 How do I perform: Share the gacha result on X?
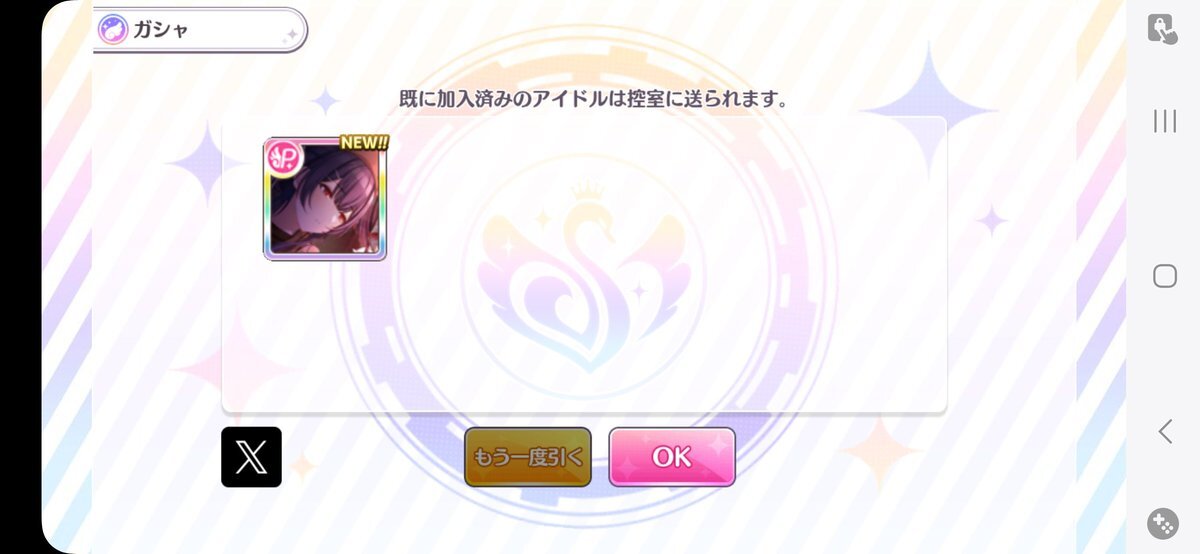click(251, 457)
